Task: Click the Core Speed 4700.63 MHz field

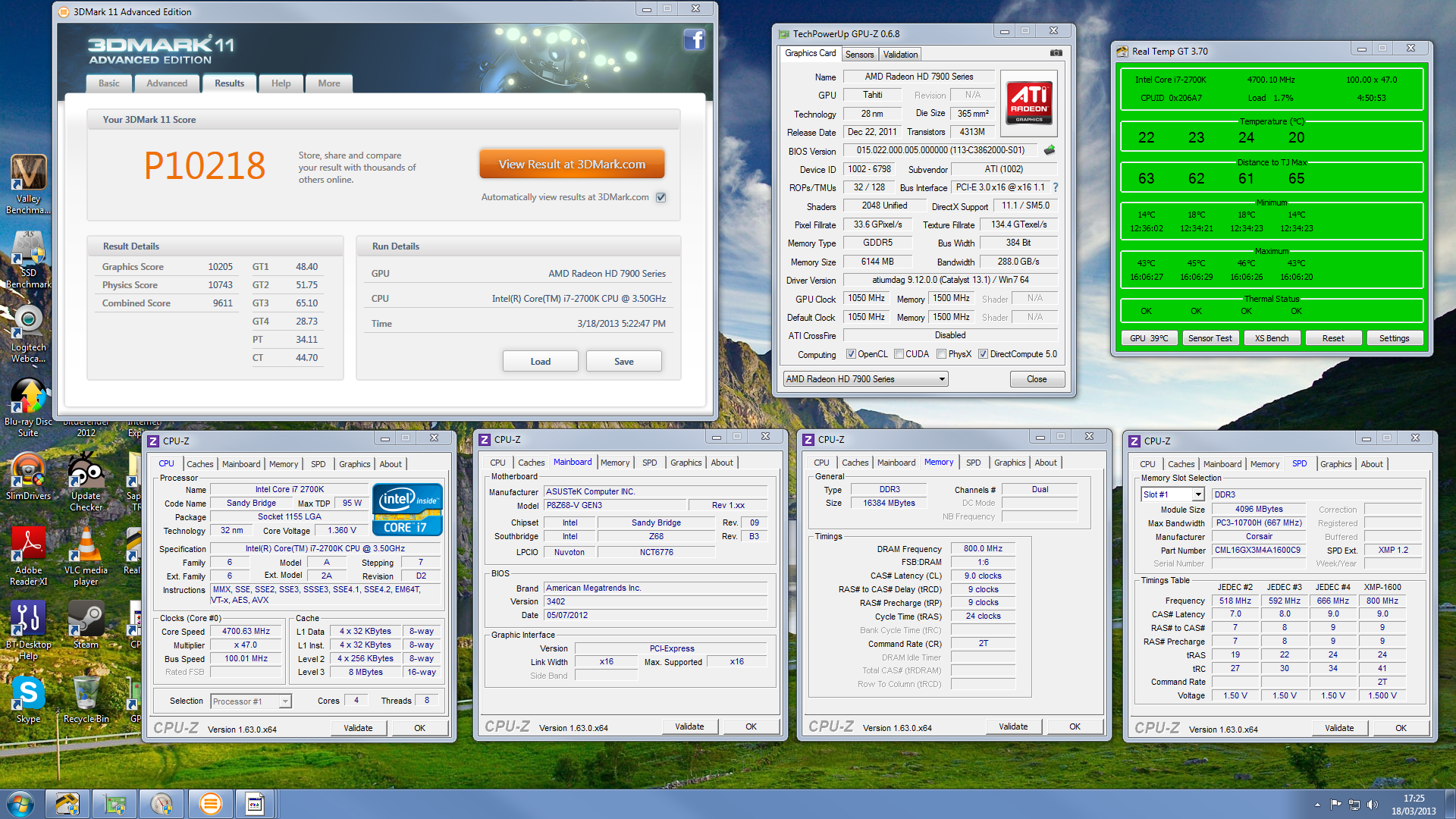Action: coord(246,632)
